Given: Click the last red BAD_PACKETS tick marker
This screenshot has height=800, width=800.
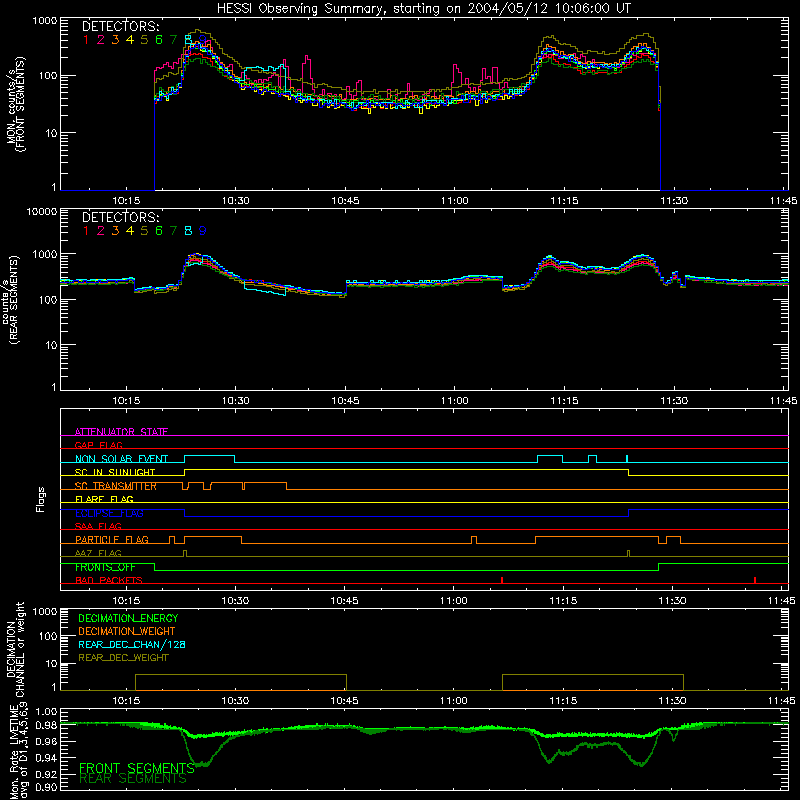Looking at the screenshot, I should [x=755, y=580].
